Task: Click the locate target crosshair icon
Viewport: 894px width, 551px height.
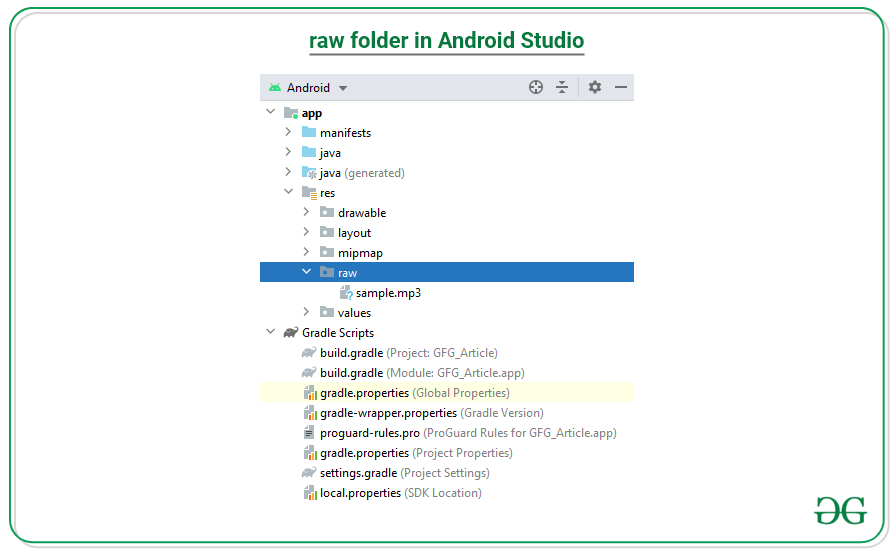Action: pyautogui.click(x=536, y=88)
